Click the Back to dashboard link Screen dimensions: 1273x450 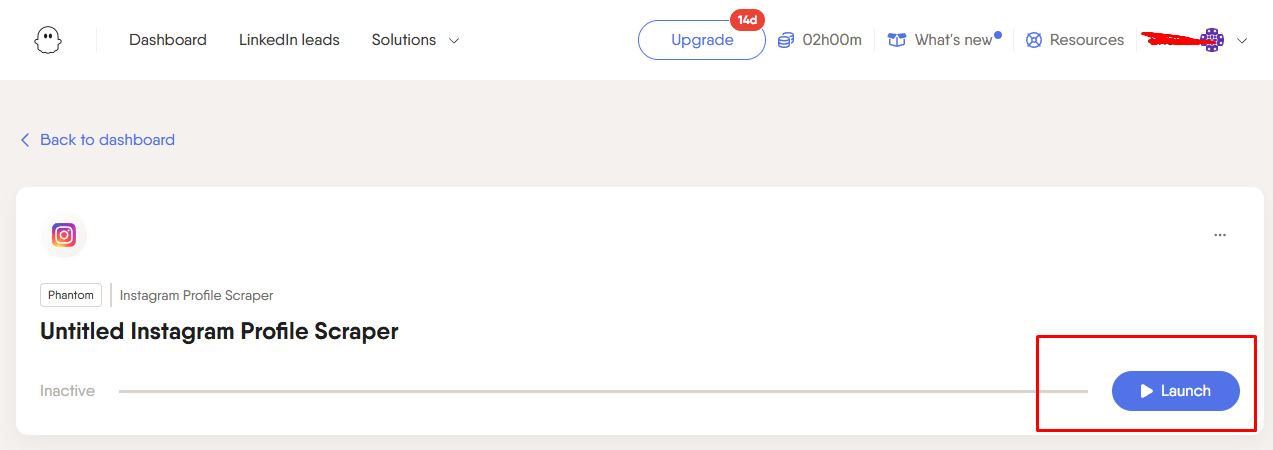(107, 140)
